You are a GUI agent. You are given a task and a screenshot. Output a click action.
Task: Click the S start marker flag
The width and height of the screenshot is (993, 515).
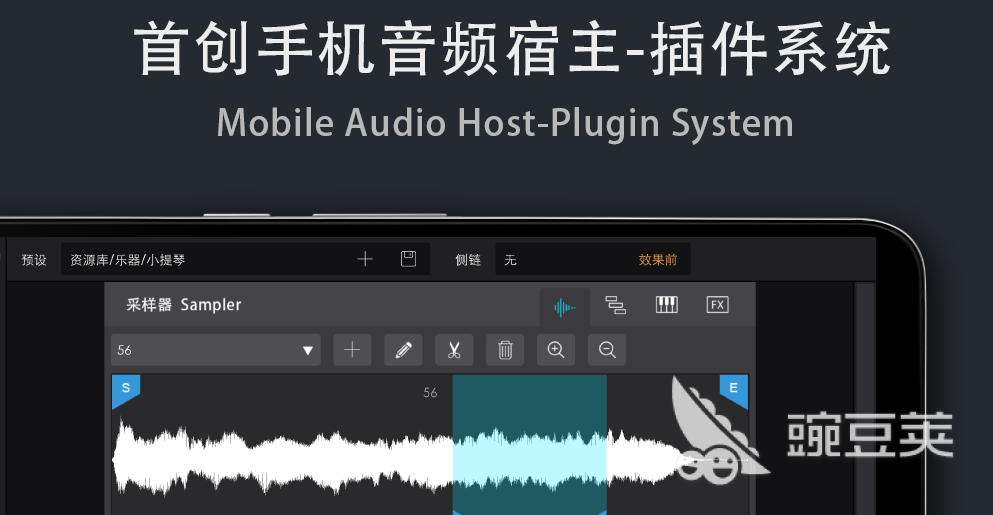point(124,390)
